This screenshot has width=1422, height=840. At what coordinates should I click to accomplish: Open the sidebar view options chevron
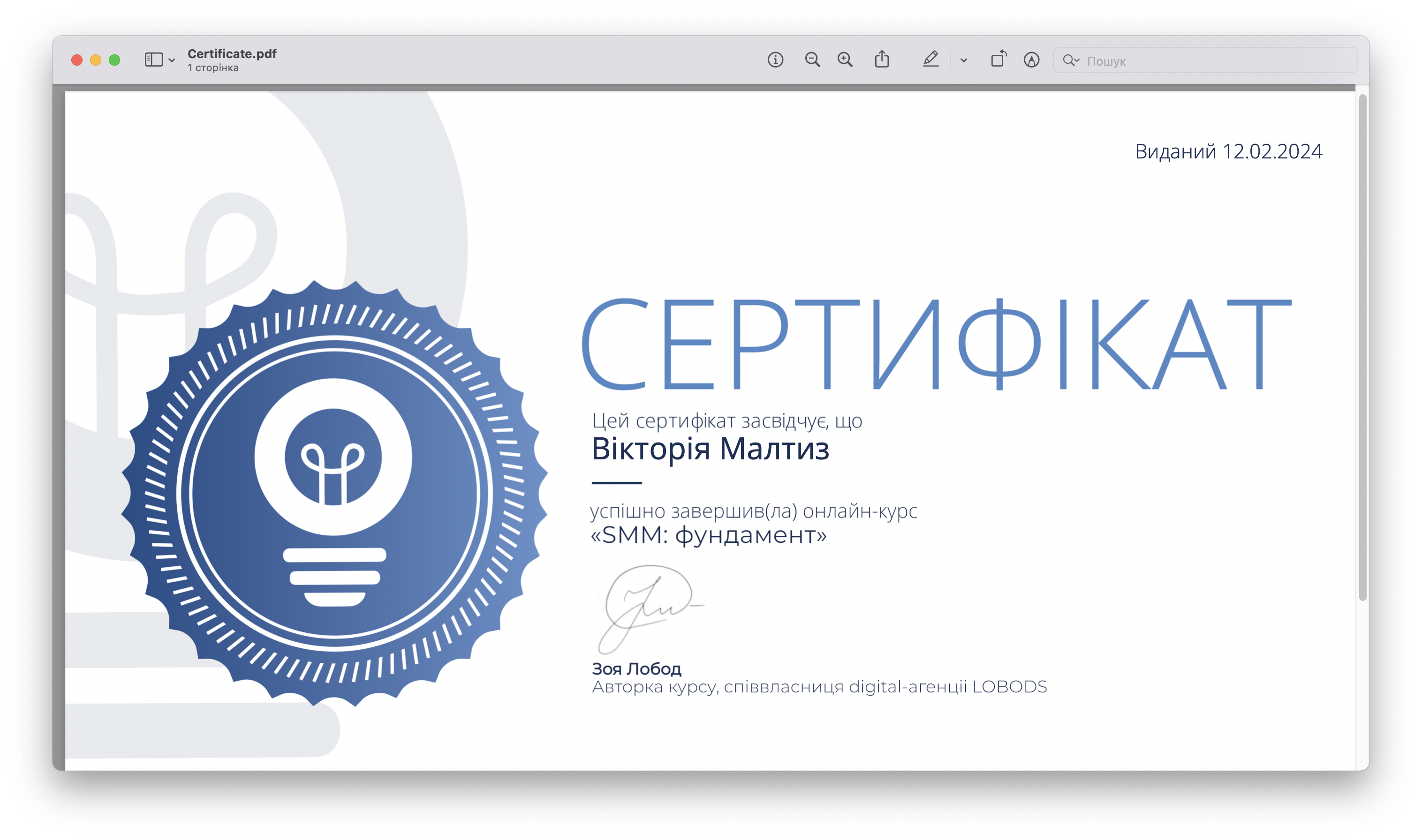pos(172,60)
